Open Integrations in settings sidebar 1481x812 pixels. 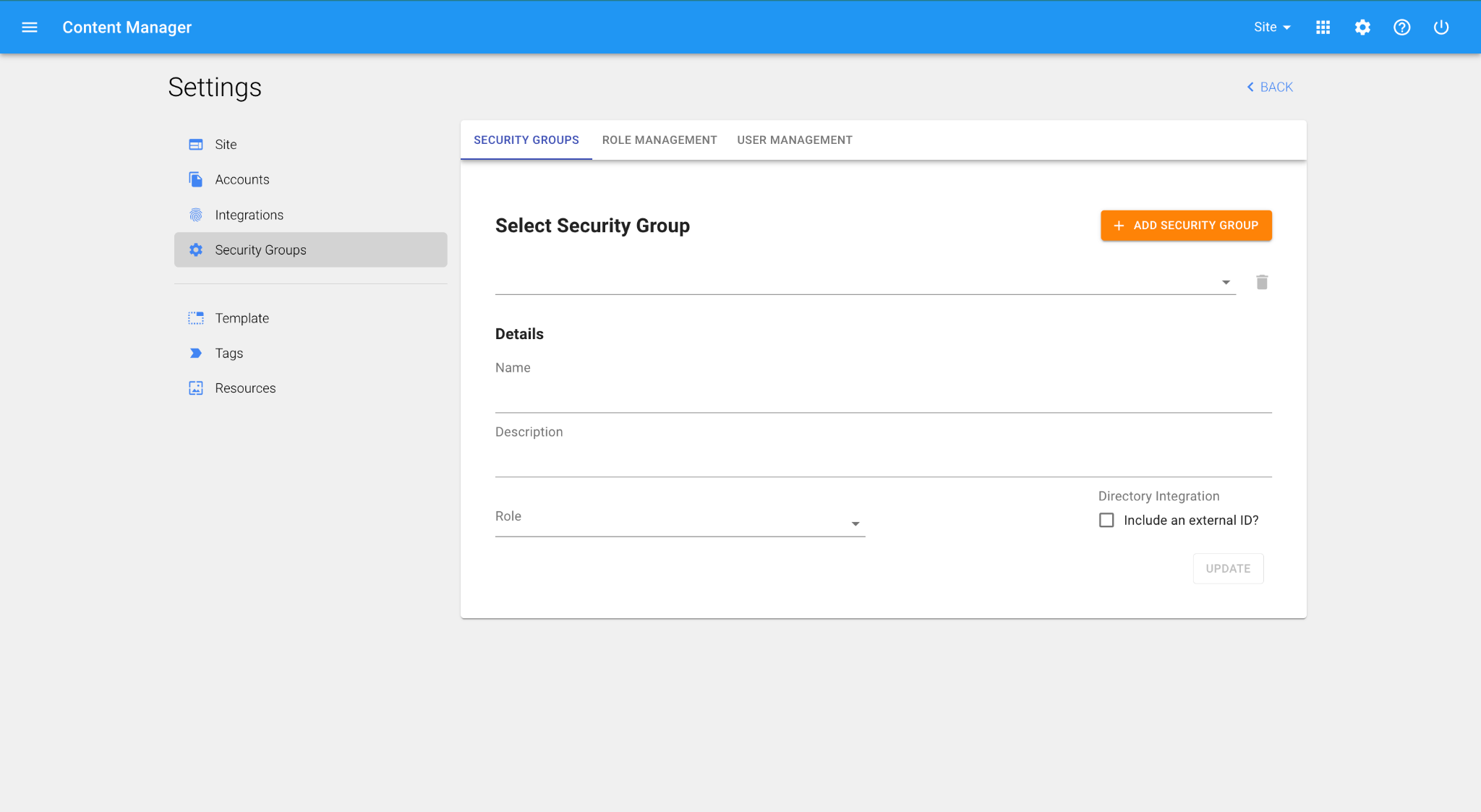(x=310, y=215)
